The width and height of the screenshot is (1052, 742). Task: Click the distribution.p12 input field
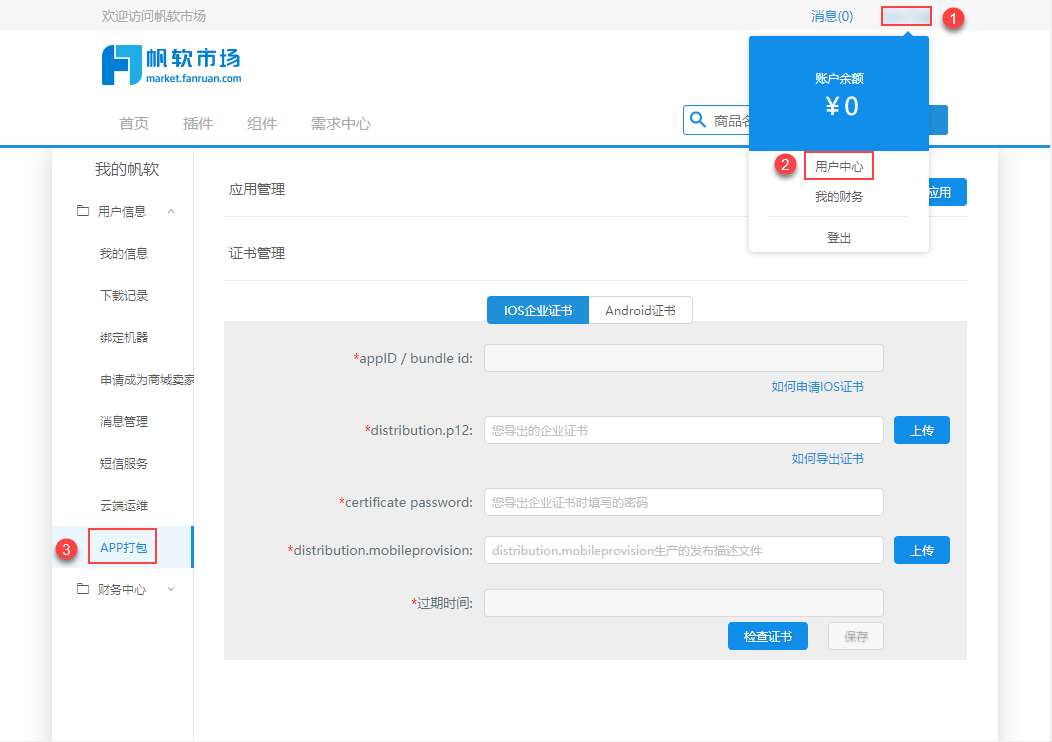(684, 430)
